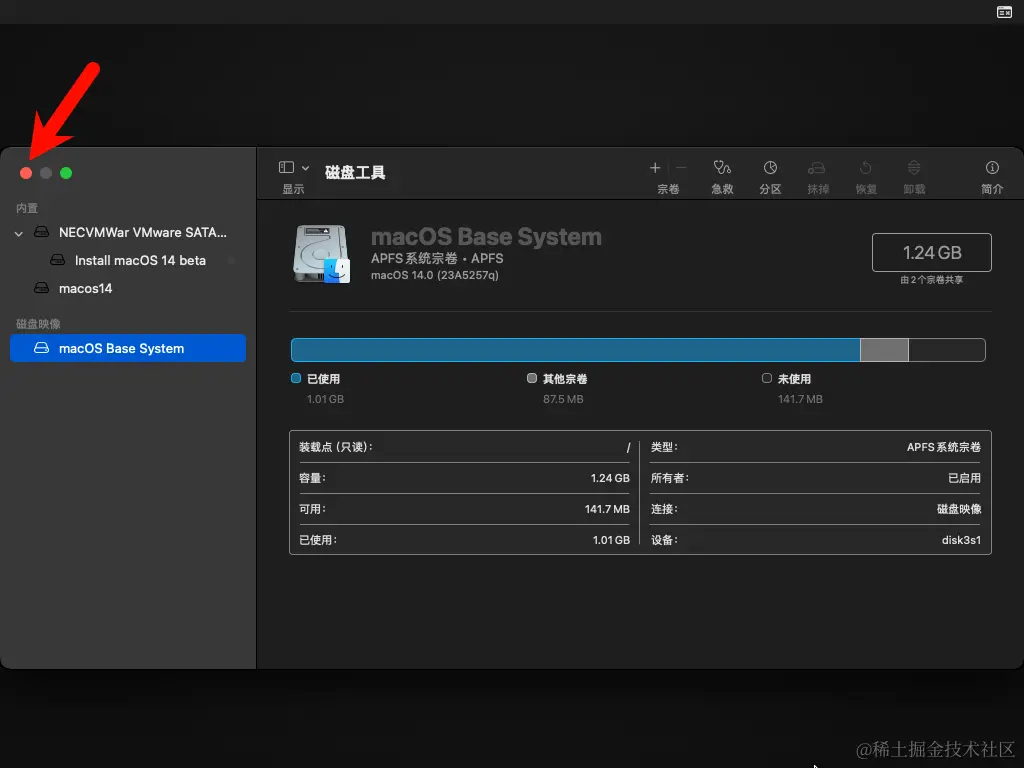Screen dimensions: 1024x768
Task: Click the 已使用 blue legend swatch
Action: pos(296,378)
